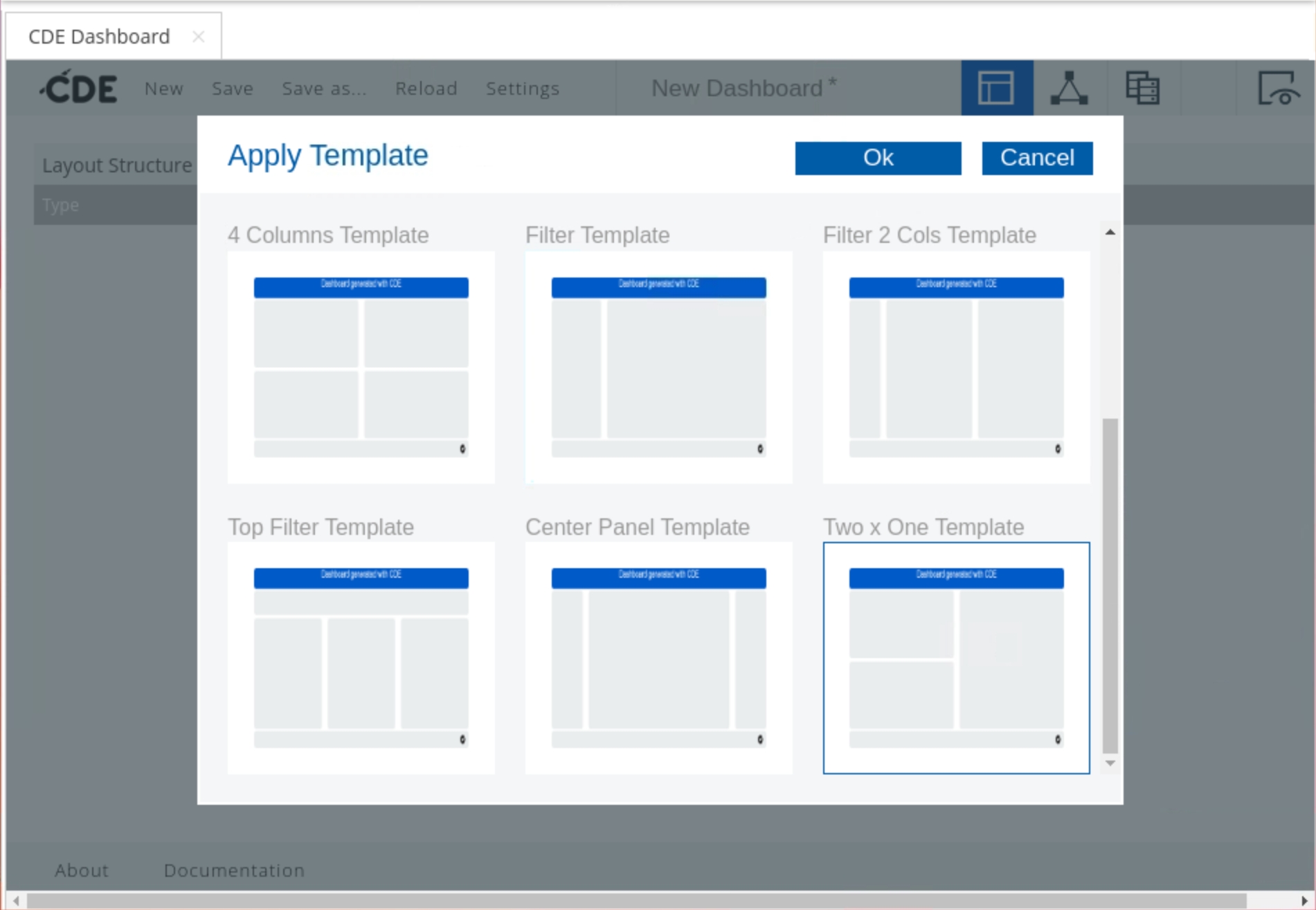The height and width of the screenshot is (910, 1316).
Task: Click the template list scroll up arrow
Action: 1110,233
